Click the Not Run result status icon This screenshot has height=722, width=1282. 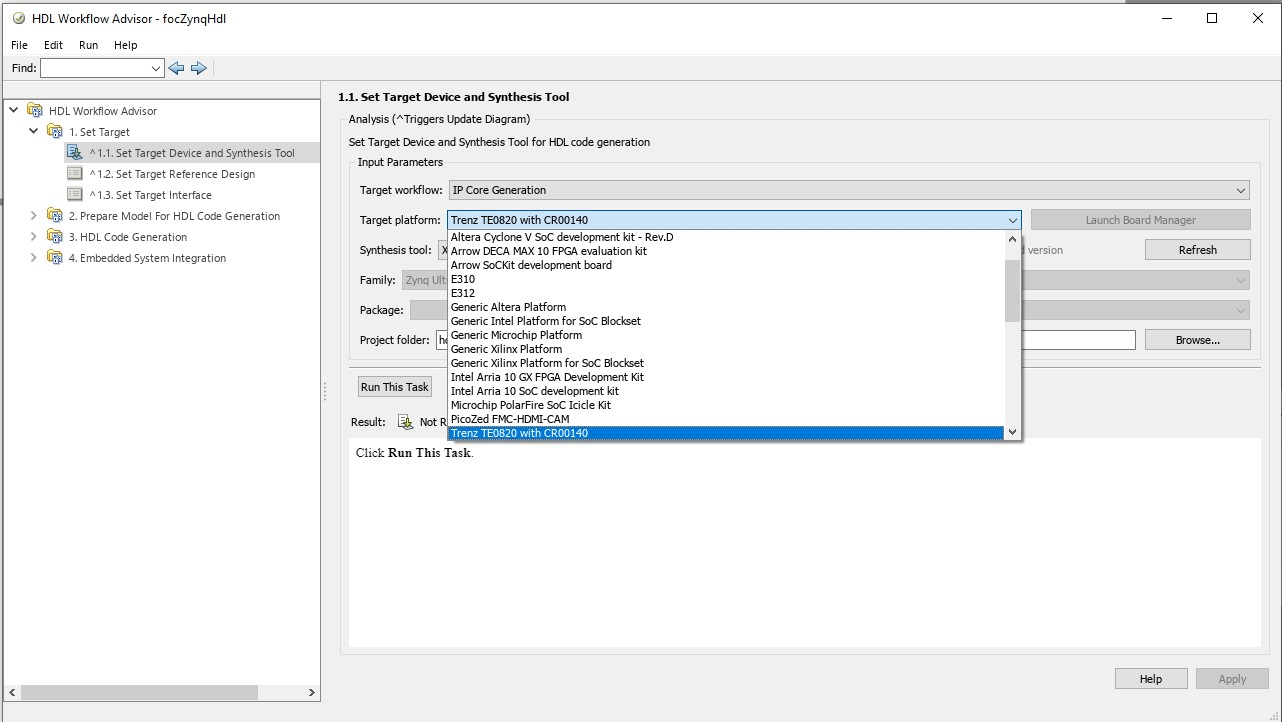click(x=406, y=421)
